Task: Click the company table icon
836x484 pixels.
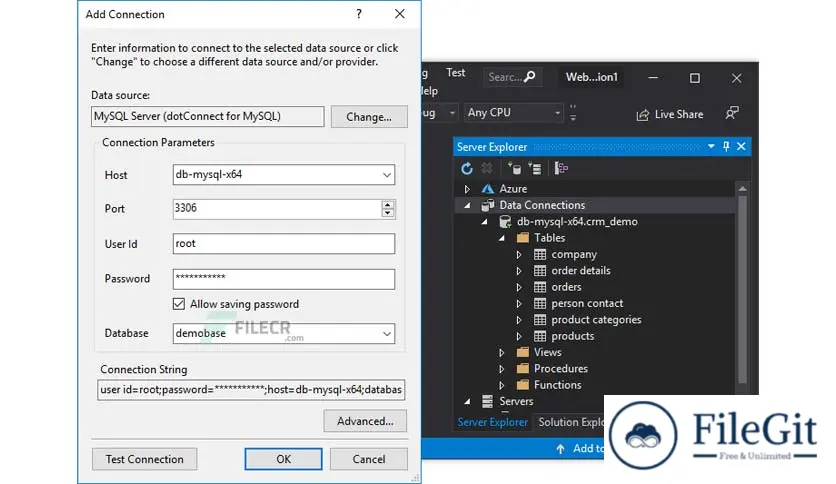Action: 540,254
